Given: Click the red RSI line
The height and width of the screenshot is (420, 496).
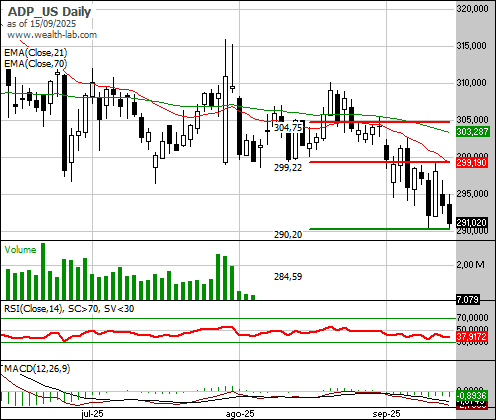Looking at the screenshot, I should pyautogui.click(x=225, y=333).
